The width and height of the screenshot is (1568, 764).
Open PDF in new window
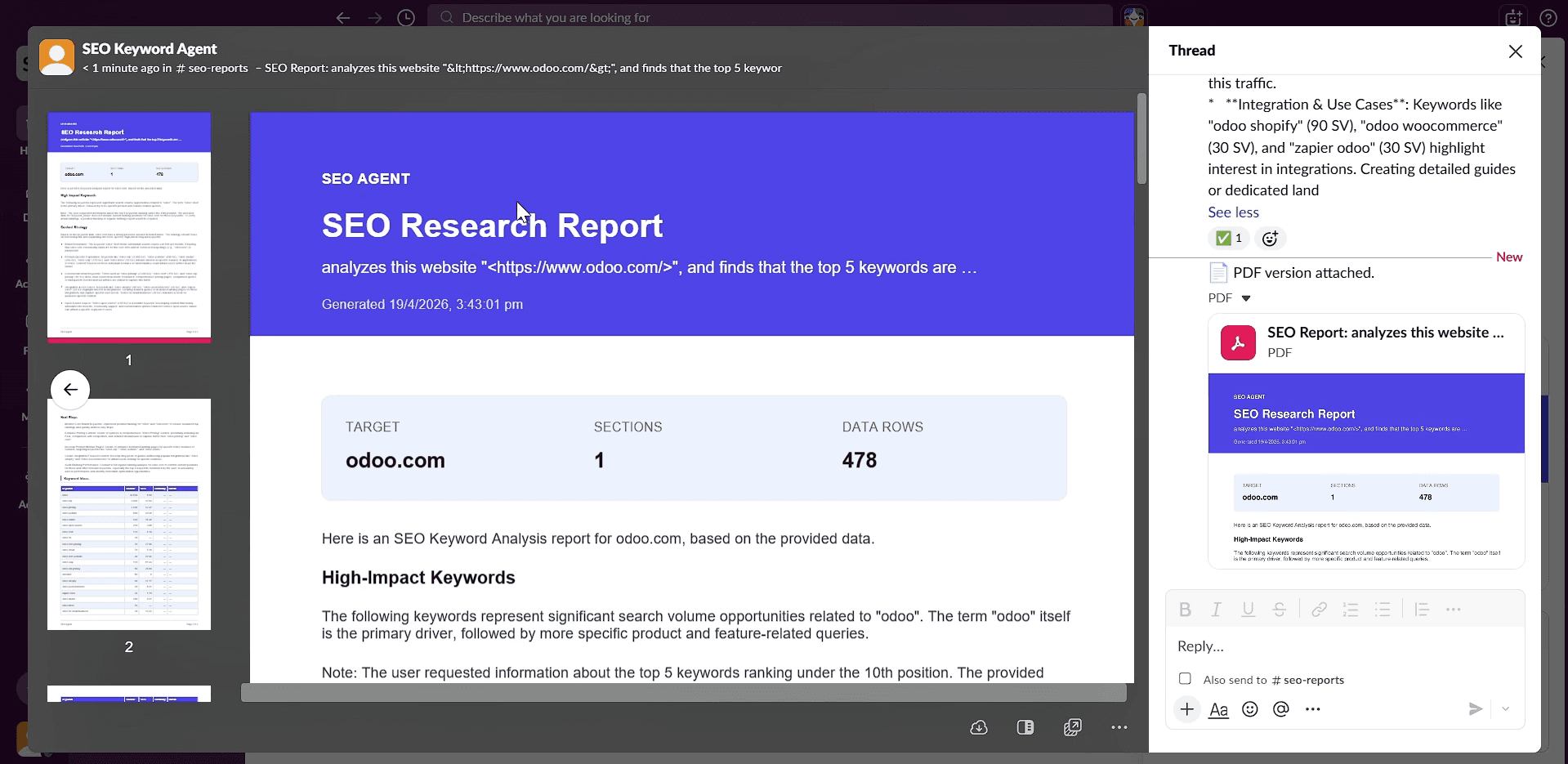point(1073,727)
